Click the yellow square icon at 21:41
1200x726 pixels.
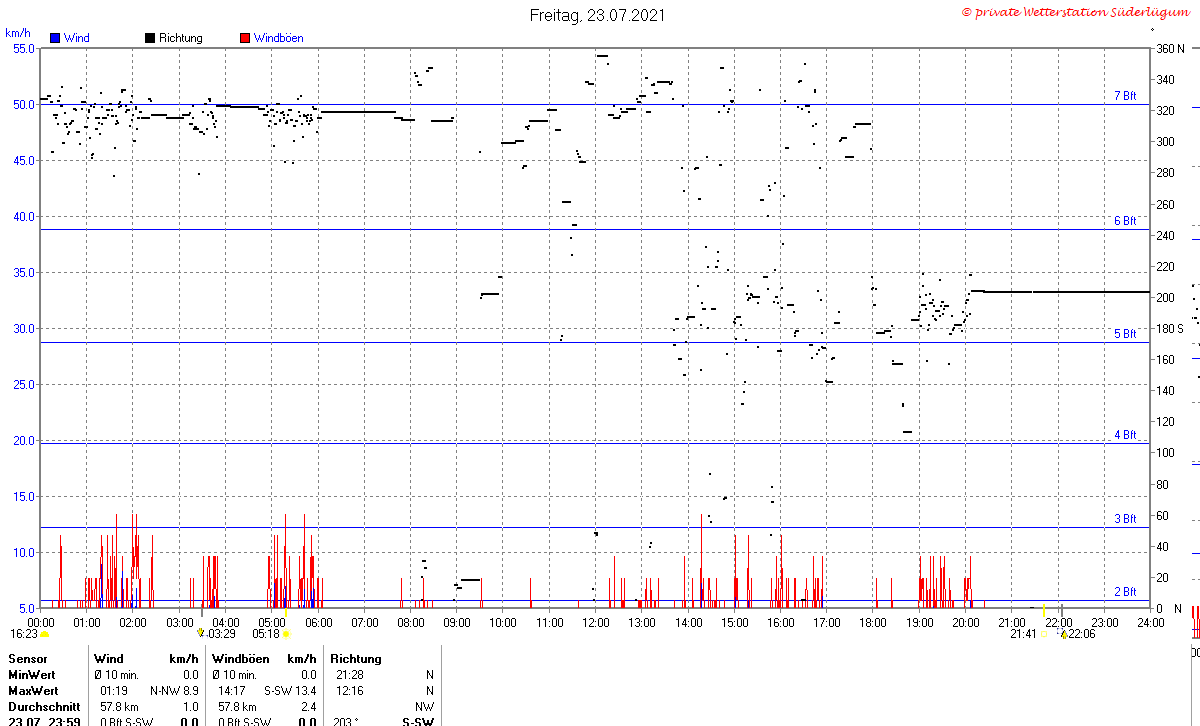1045,634
